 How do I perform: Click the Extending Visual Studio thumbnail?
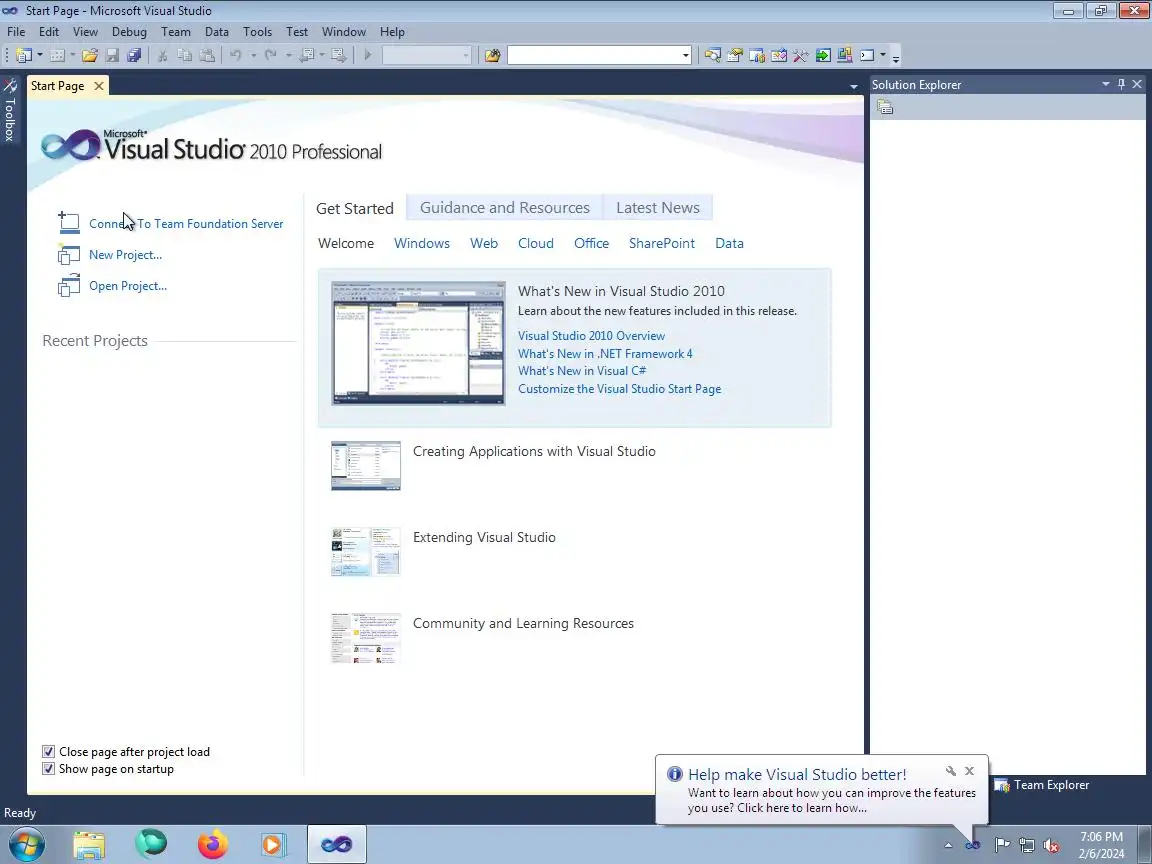tap(366, 552)
